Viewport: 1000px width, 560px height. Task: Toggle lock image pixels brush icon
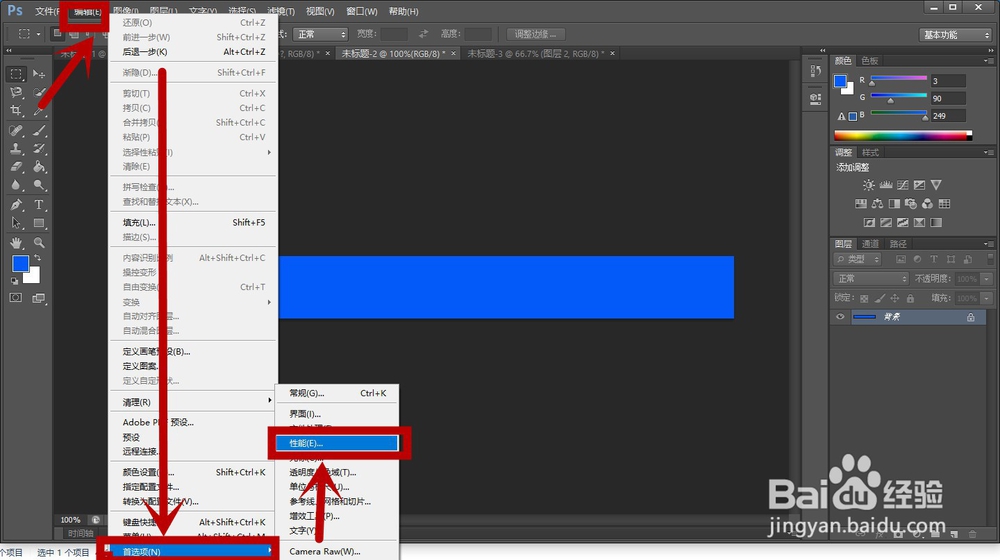pyautogui.click(x=879, y=298)
